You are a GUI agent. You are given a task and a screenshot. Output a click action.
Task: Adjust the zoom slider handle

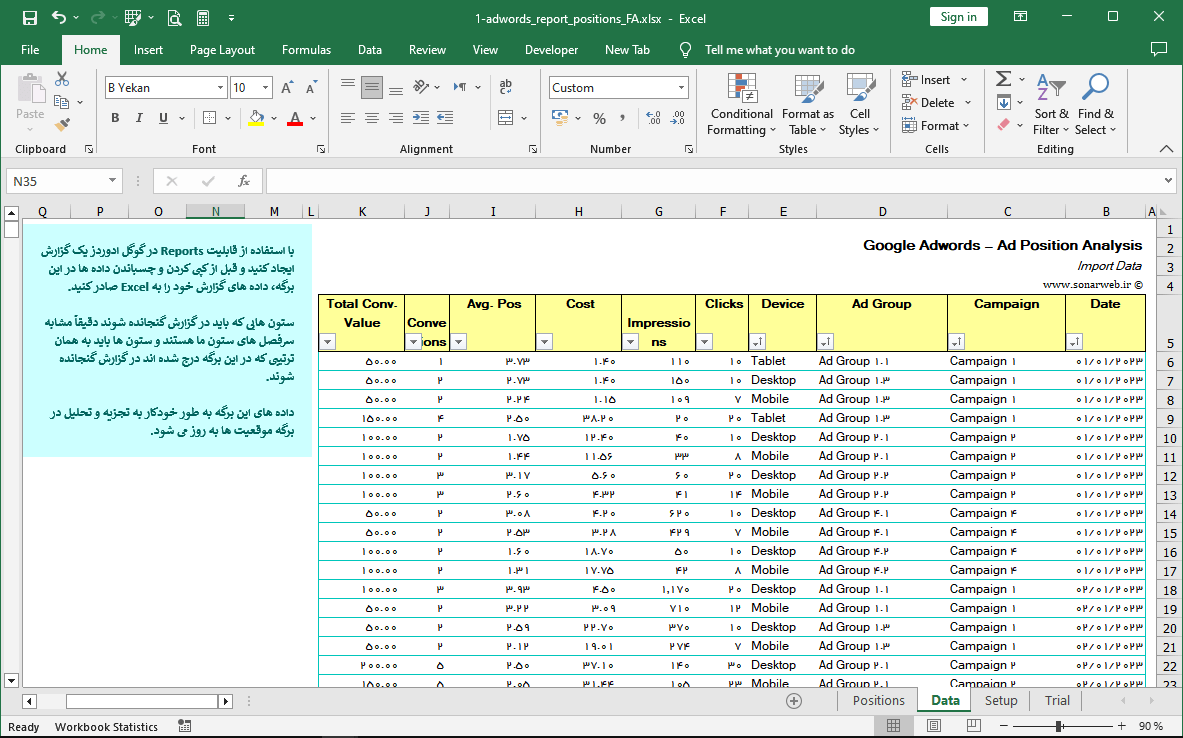point(1059,726)
